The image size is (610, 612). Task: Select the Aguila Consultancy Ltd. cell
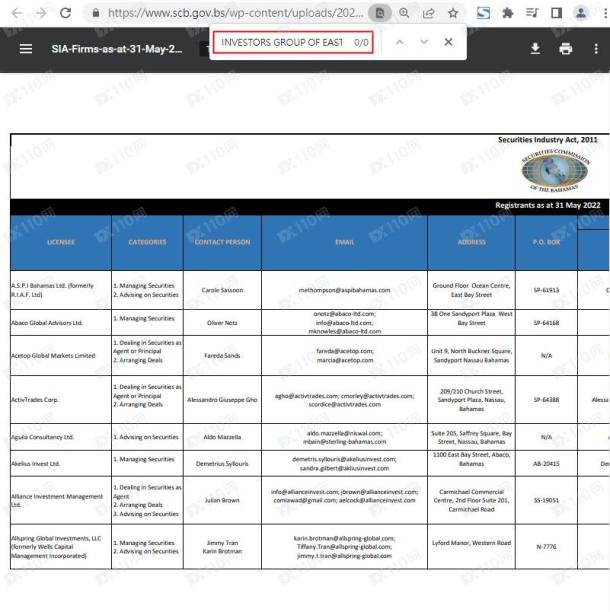60,437
